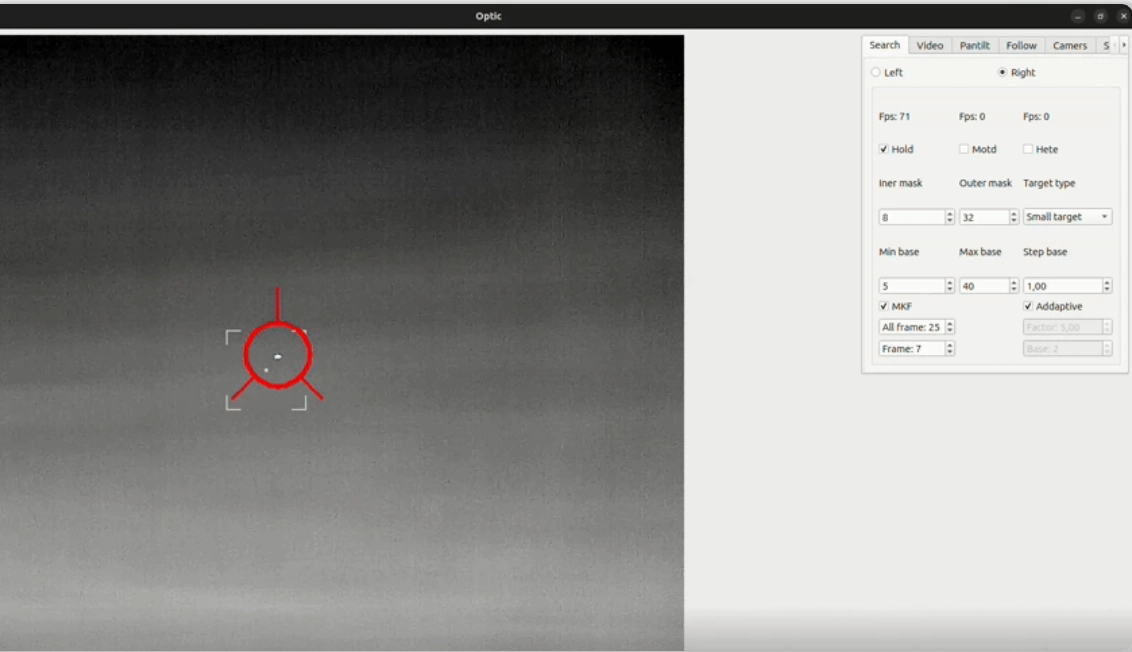Viewport: 1132px width, 652px height.
Task: Select the Right radio button
Action: 1003,73
